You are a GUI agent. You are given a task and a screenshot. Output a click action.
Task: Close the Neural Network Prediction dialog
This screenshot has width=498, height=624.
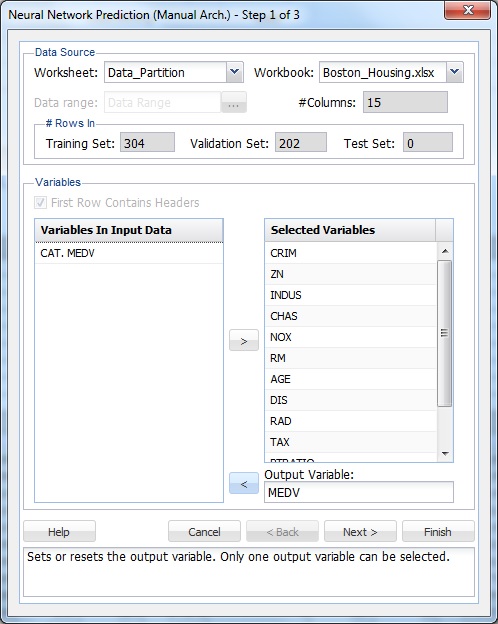[467, 10]
